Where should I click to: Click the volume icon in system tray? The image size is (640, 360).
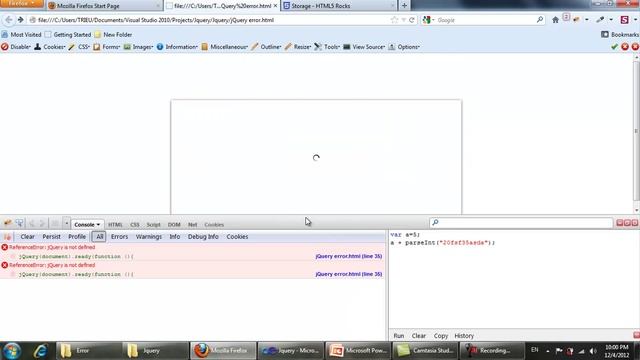pos(593,351)
